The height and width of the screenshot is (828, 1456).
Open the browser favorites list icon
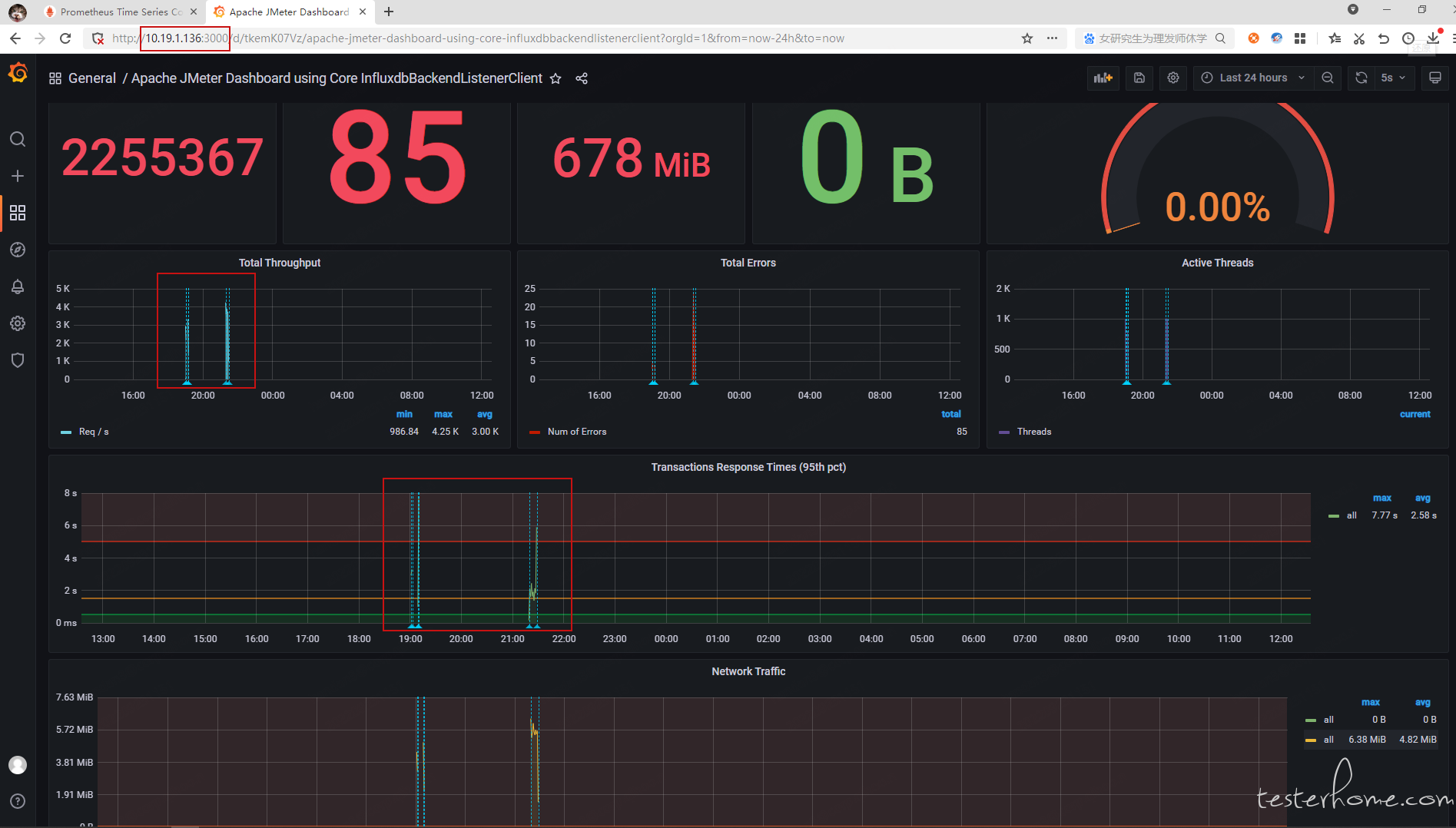click(1335, 38)
